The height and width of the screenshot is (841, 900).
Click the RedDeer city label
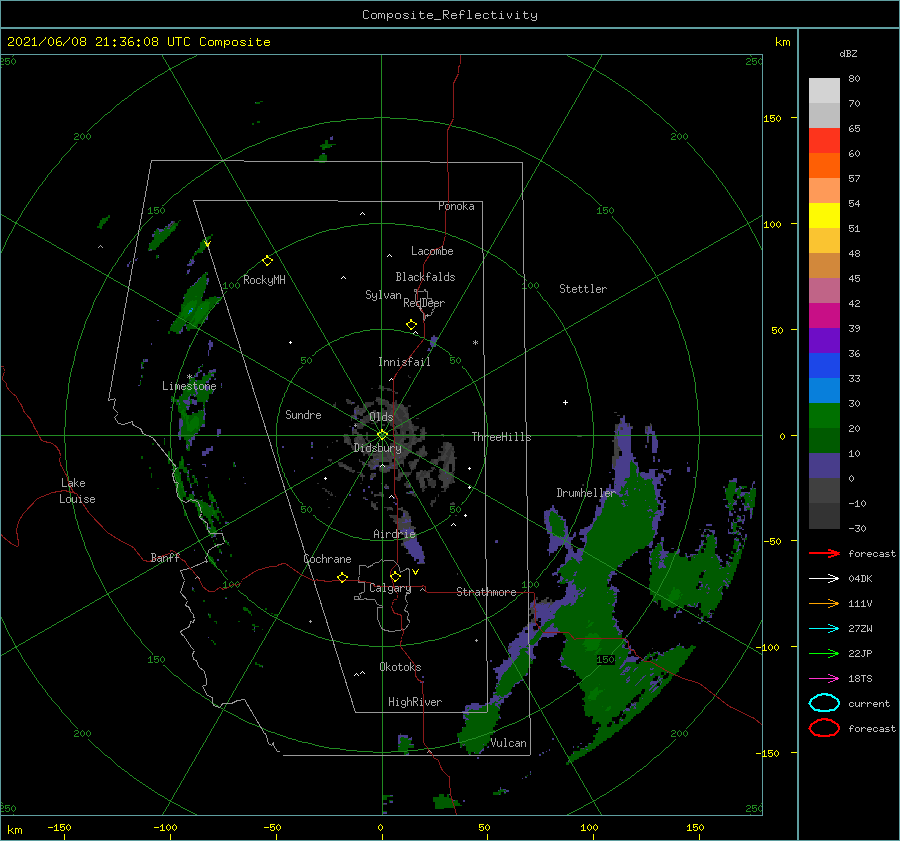[424, 303]
